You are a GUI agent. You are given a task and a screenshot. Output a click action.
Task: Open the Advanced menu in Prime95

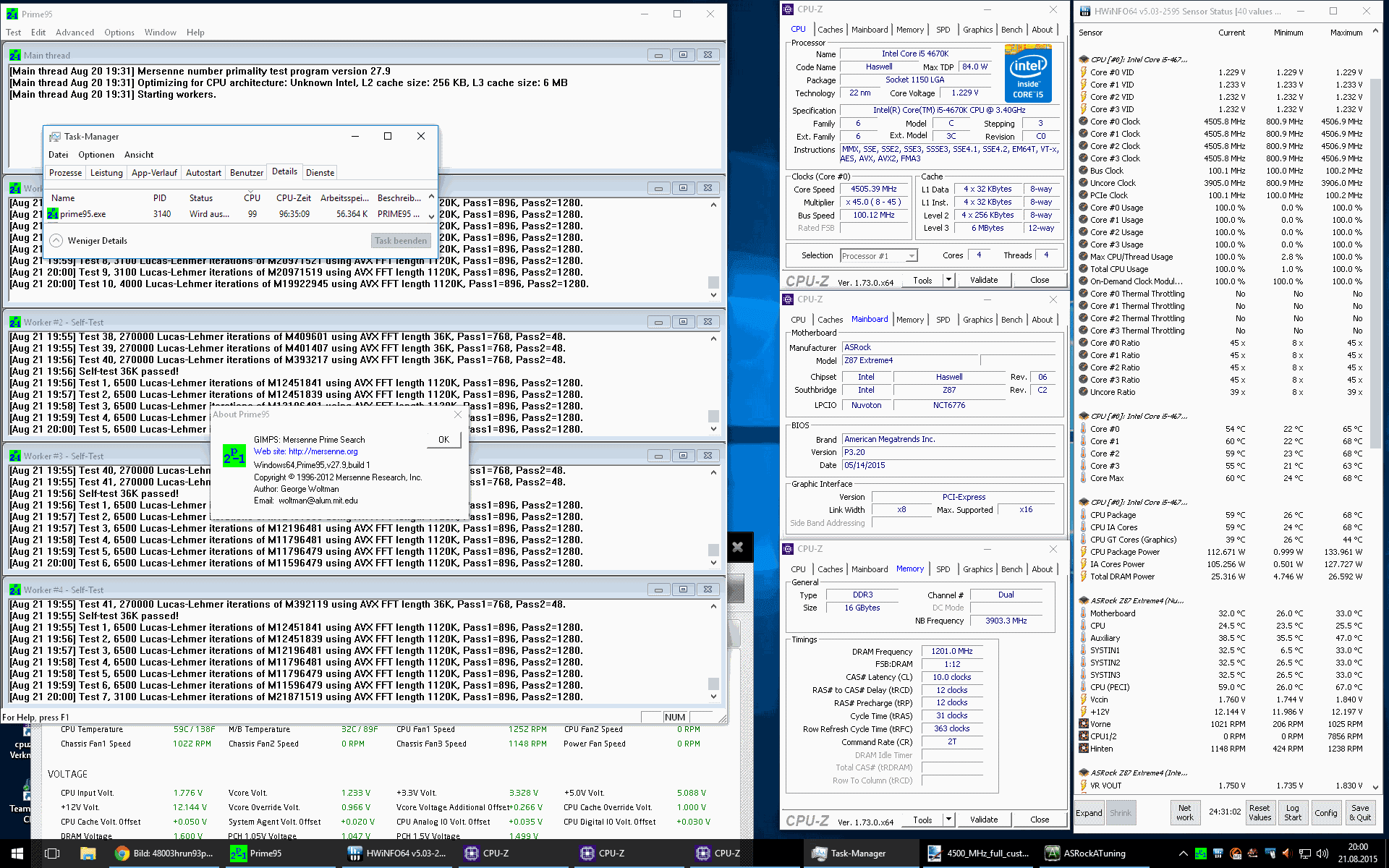pos(75,33)
